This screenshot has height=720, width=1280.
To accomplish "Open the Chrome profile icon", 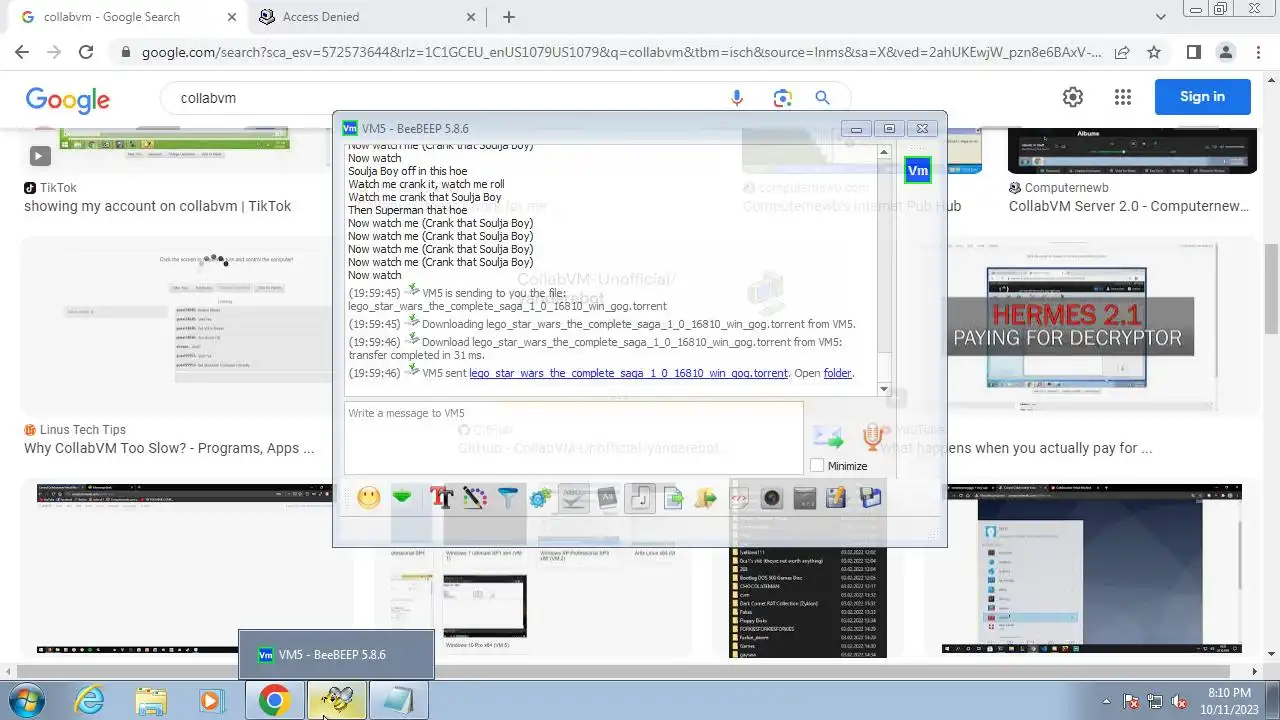I will point(1225,52).
